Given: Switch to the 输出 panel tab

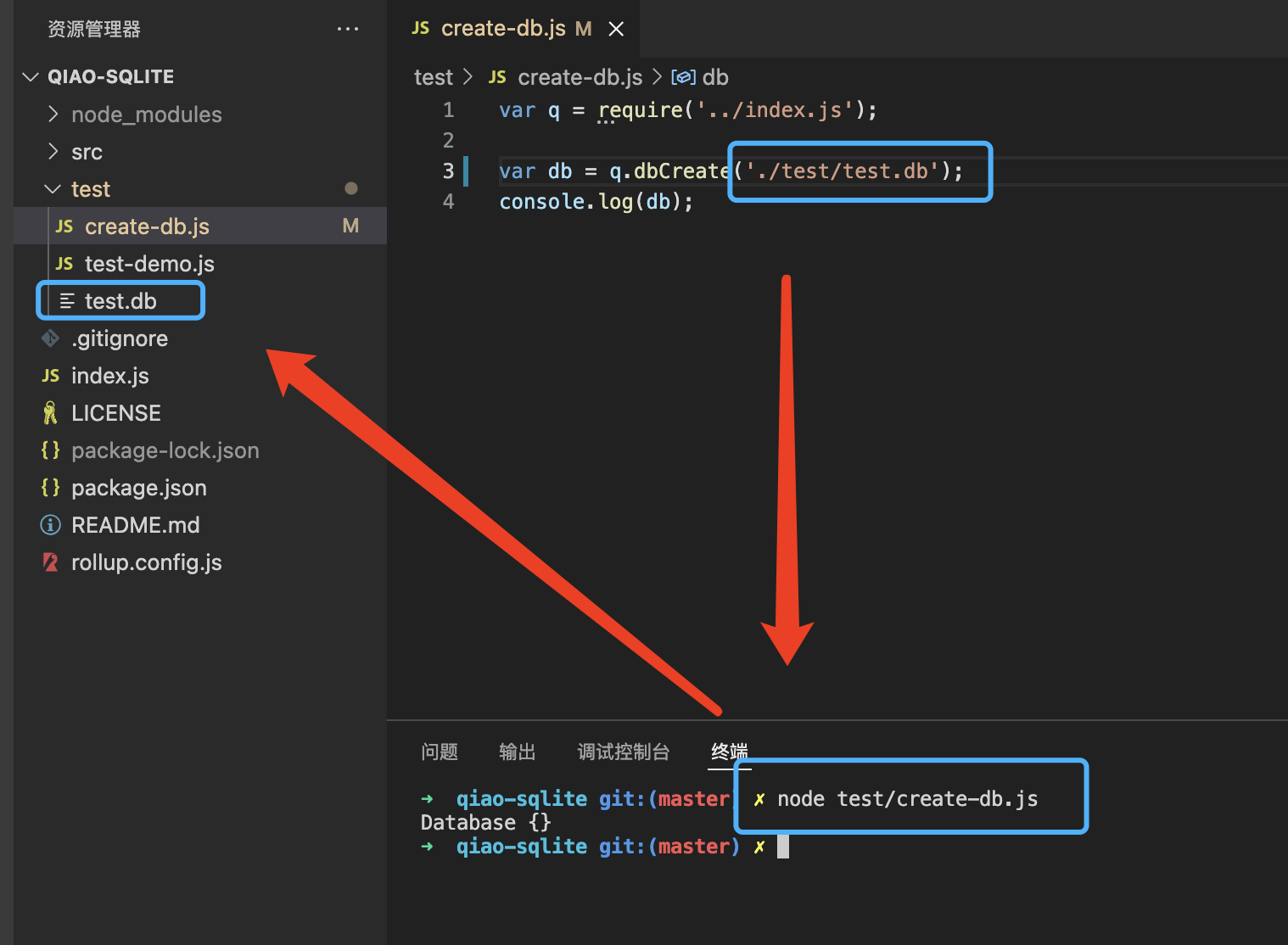Looking at the screenshot, I should pyautogui.click(x=518, y=752).
